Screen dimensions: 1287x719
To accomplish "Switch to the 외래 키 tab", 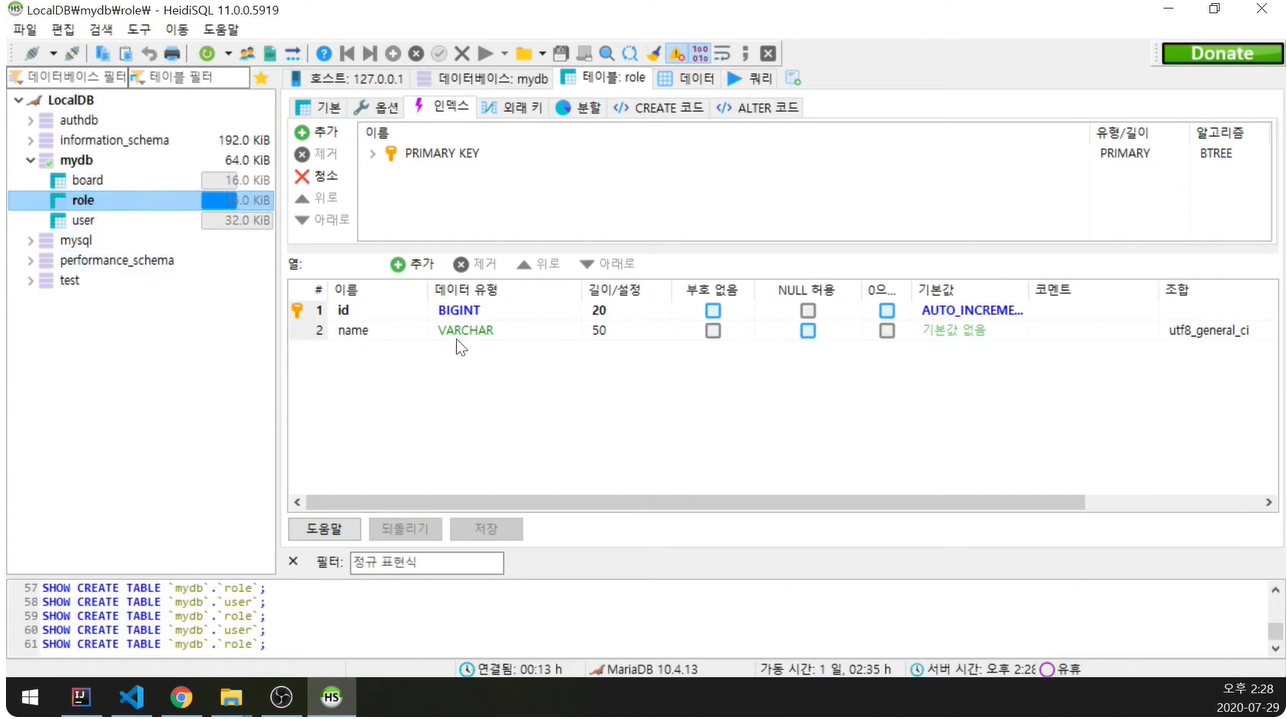I will coord(511,107).
